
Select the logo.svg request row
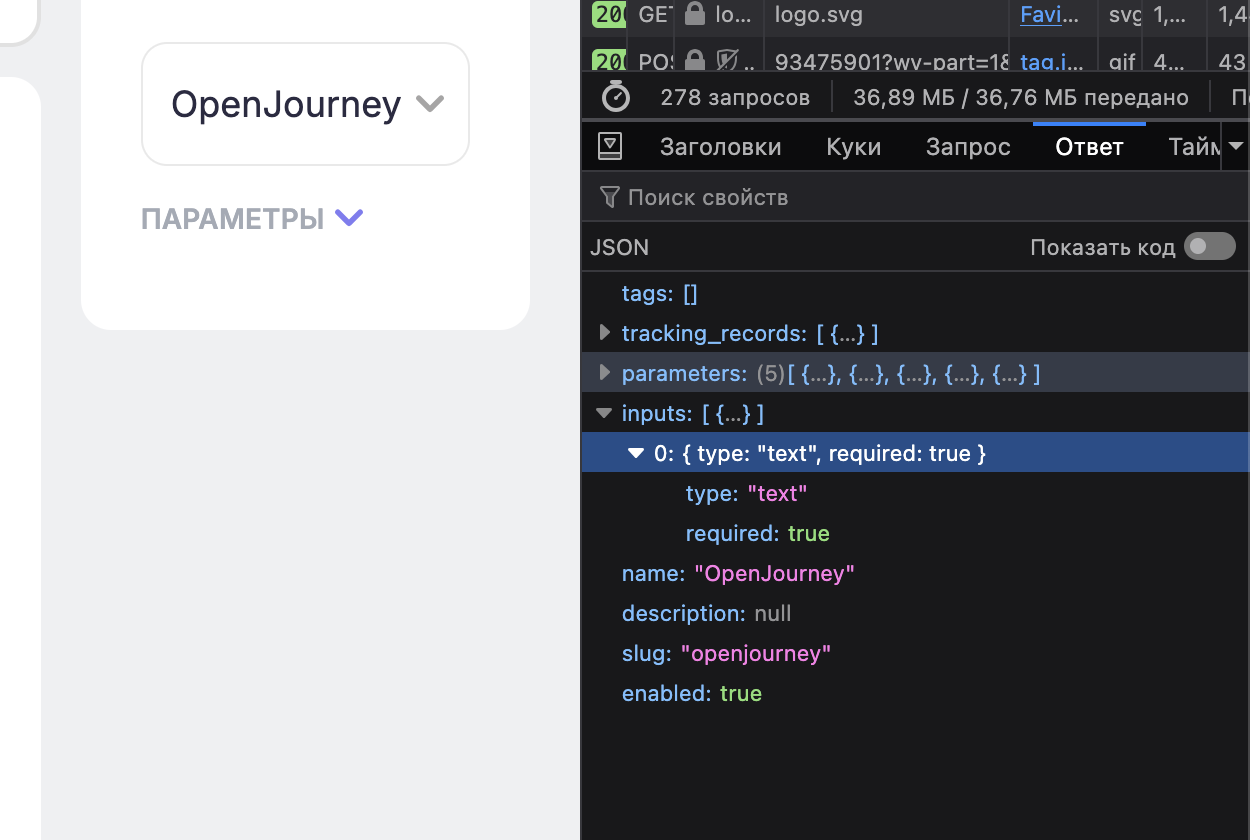point(915,15)
